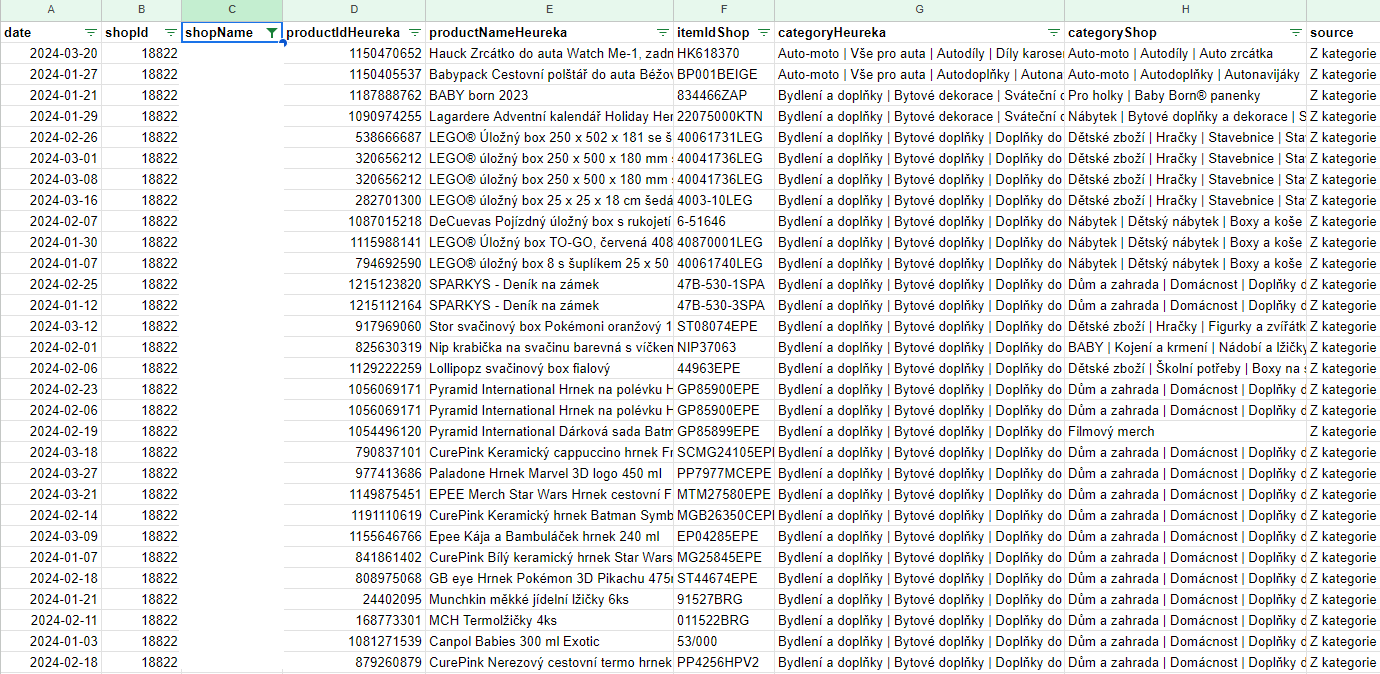The image size is (1380, 674).
Task: Select the item ID cell 53/000
Action: coord(724,642)
